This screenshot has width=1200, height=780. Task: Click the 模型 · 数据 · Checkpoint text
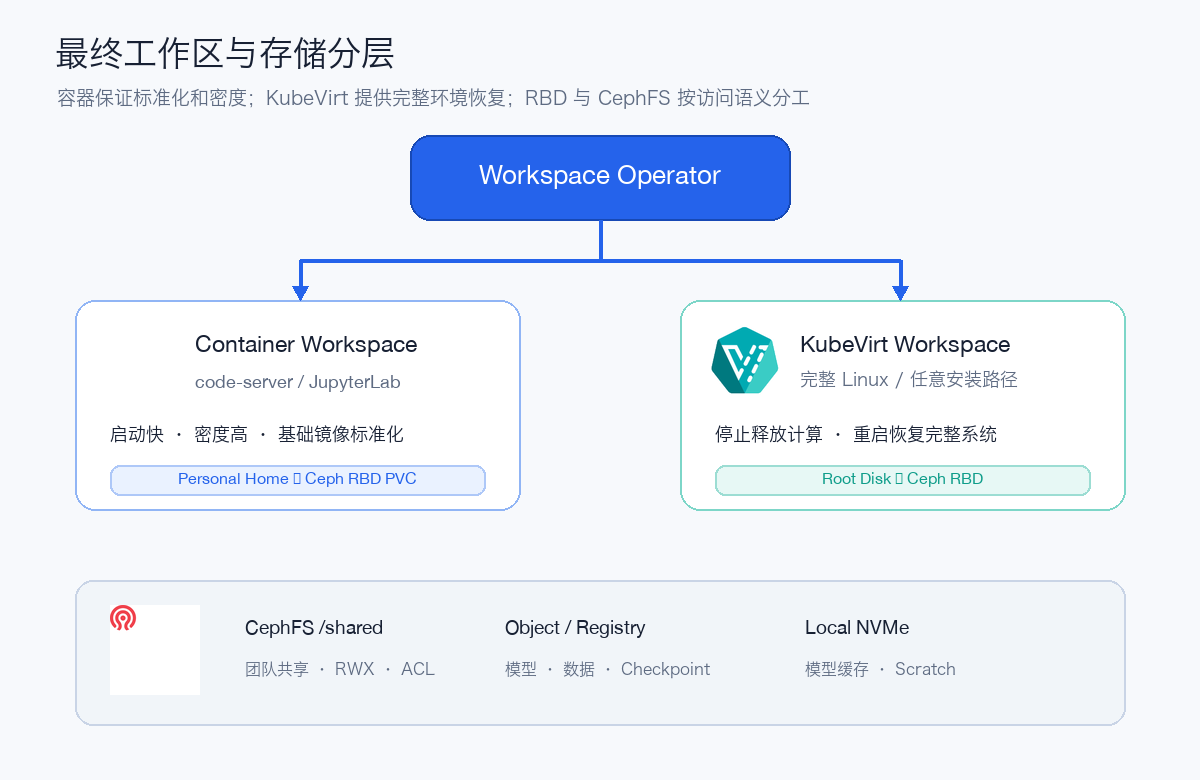click(x=608, y=669)
